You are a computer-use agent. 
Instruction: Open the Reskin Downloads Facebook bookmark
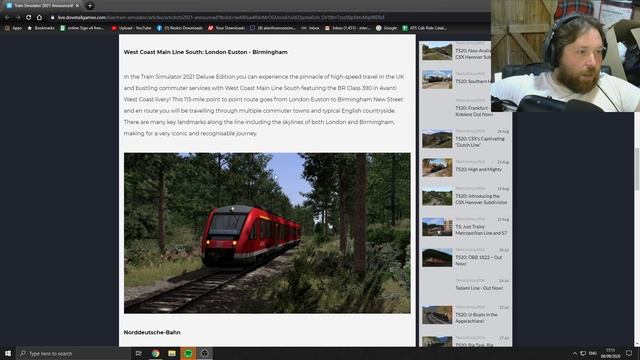(x=180, y=28)
